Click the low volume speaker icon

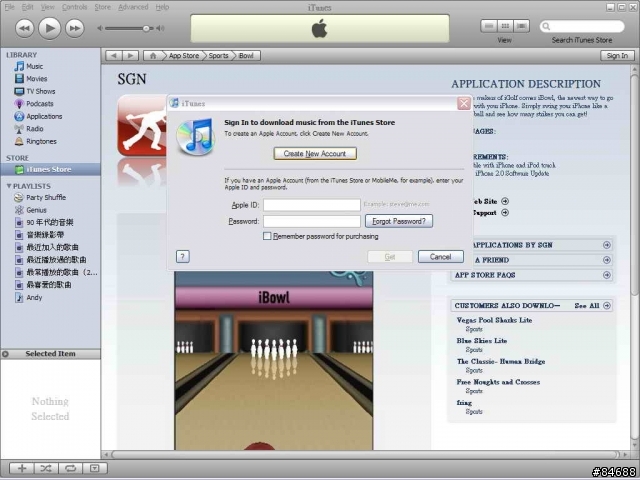(100, 28)
